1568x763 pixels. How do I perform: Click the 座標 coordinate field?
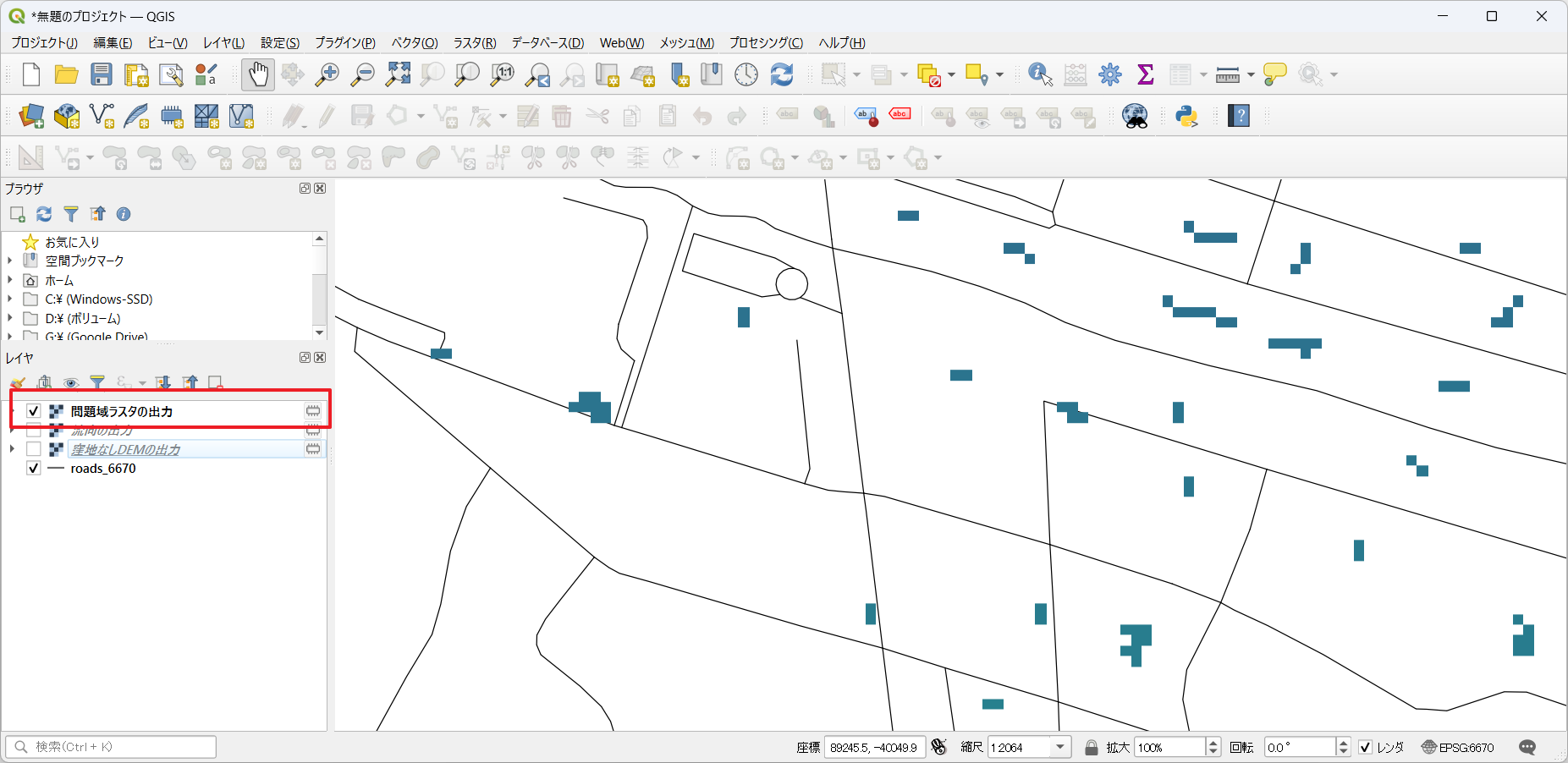pos(874,747)
